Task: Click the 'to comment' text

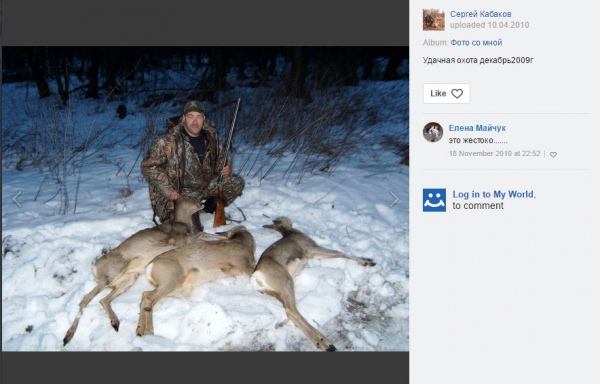Action: pos(478,206)
